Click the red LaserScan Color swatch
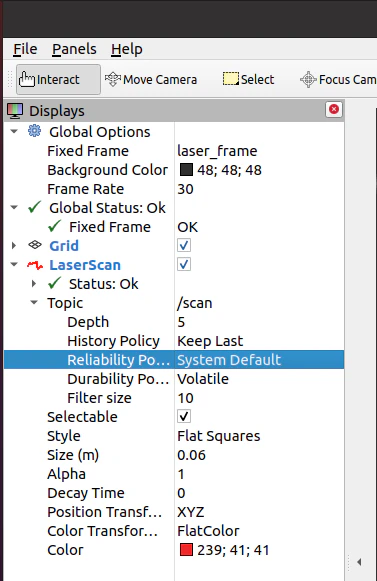 click(186, 550)
